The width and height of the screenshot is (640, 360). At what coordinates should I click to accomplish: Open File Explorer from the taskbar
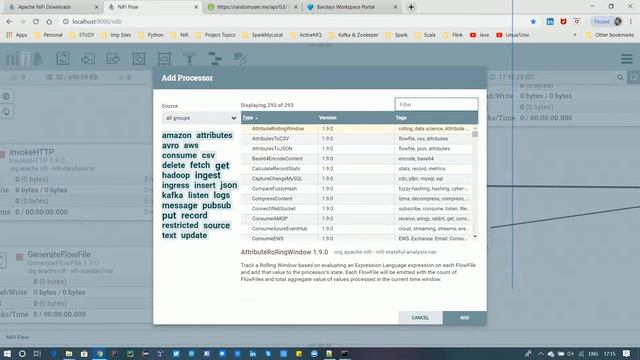tap(69, 353)
